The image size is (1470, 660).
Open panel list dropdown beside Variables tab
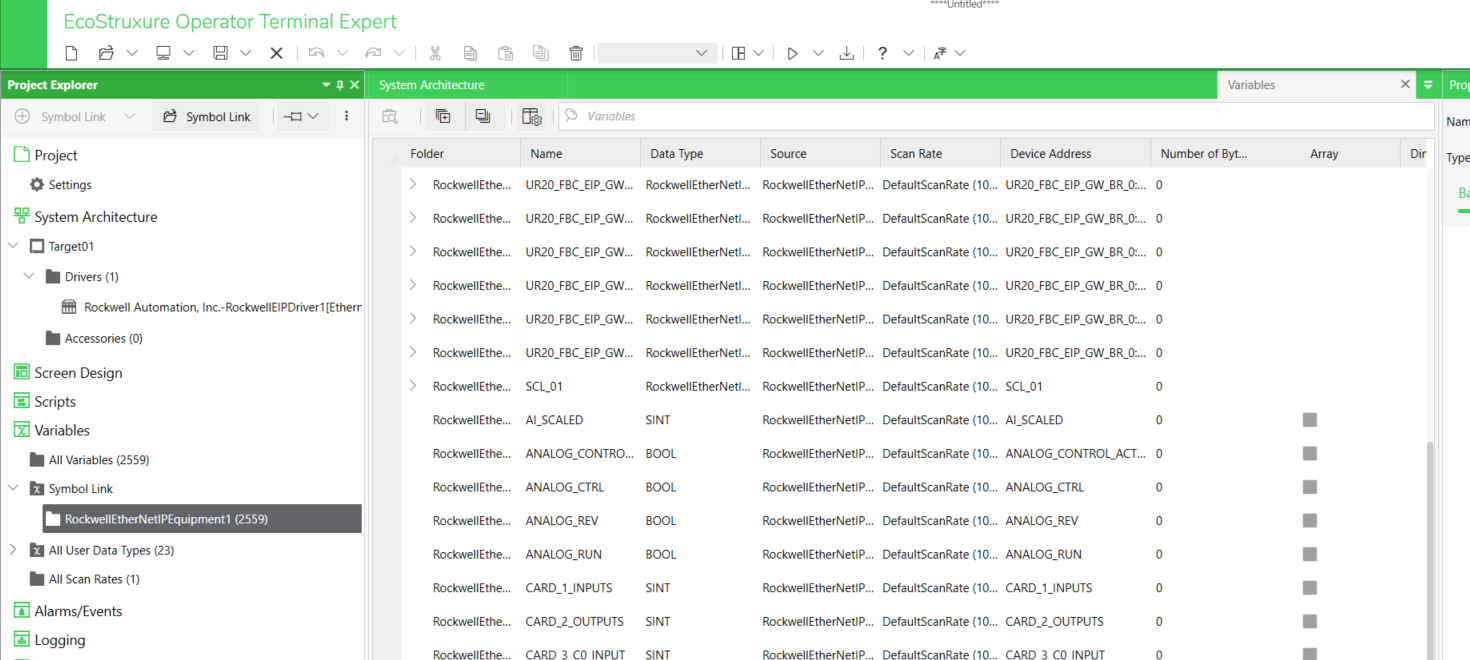tap(1428, 85)
